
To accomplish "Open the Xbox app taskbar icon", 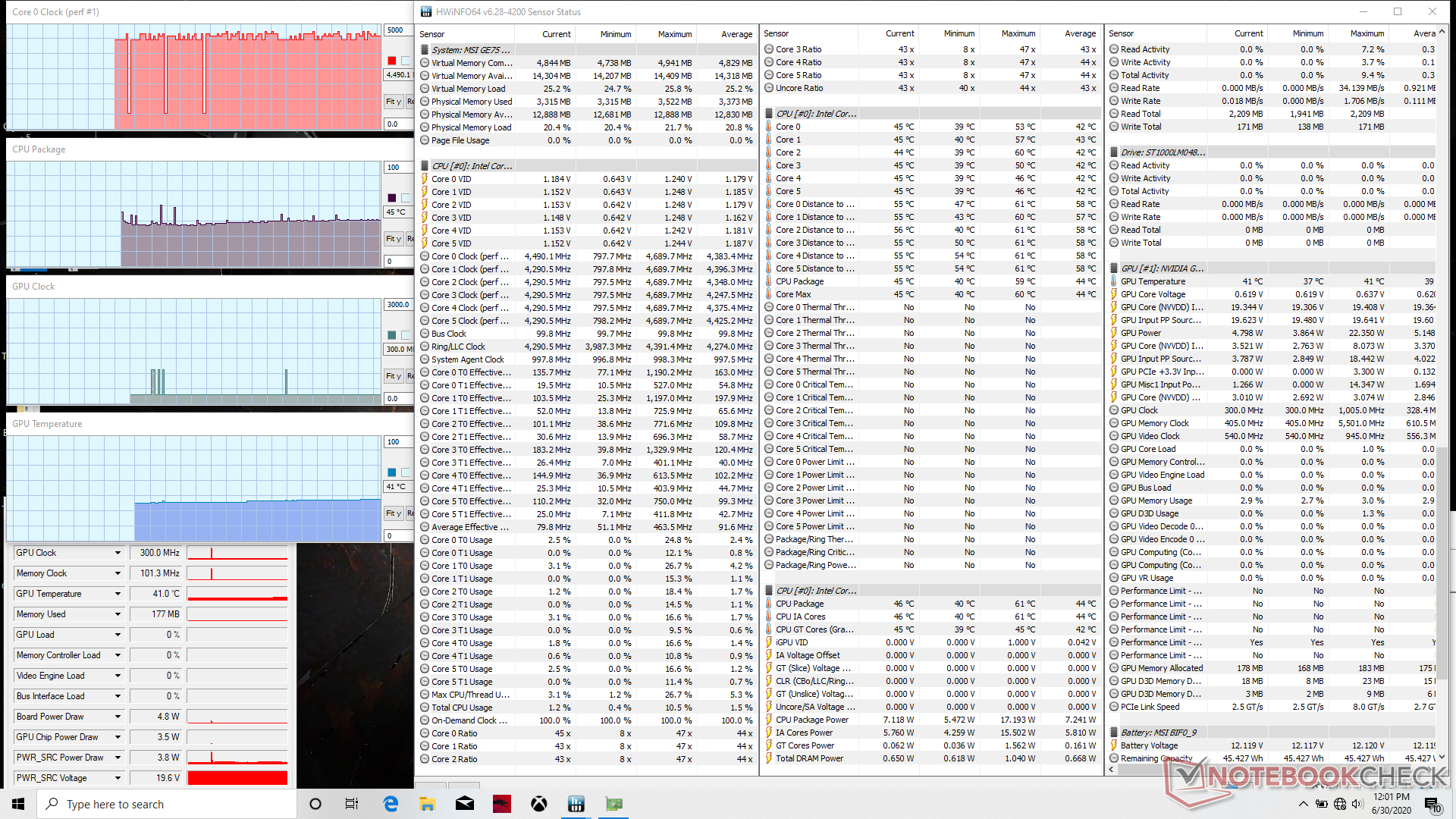I will coord(539,804).
